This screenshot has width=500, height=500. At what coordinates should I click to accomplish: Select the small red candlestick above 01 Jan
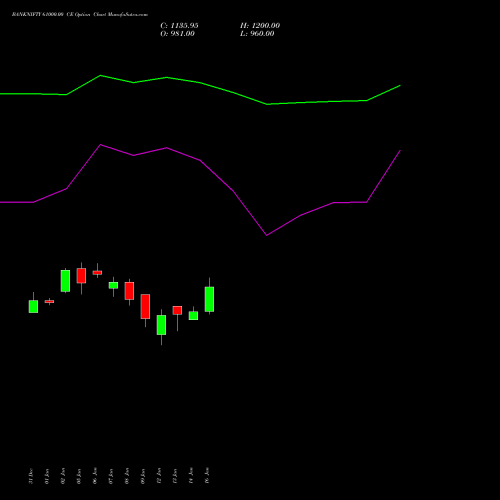pos(49,302)
